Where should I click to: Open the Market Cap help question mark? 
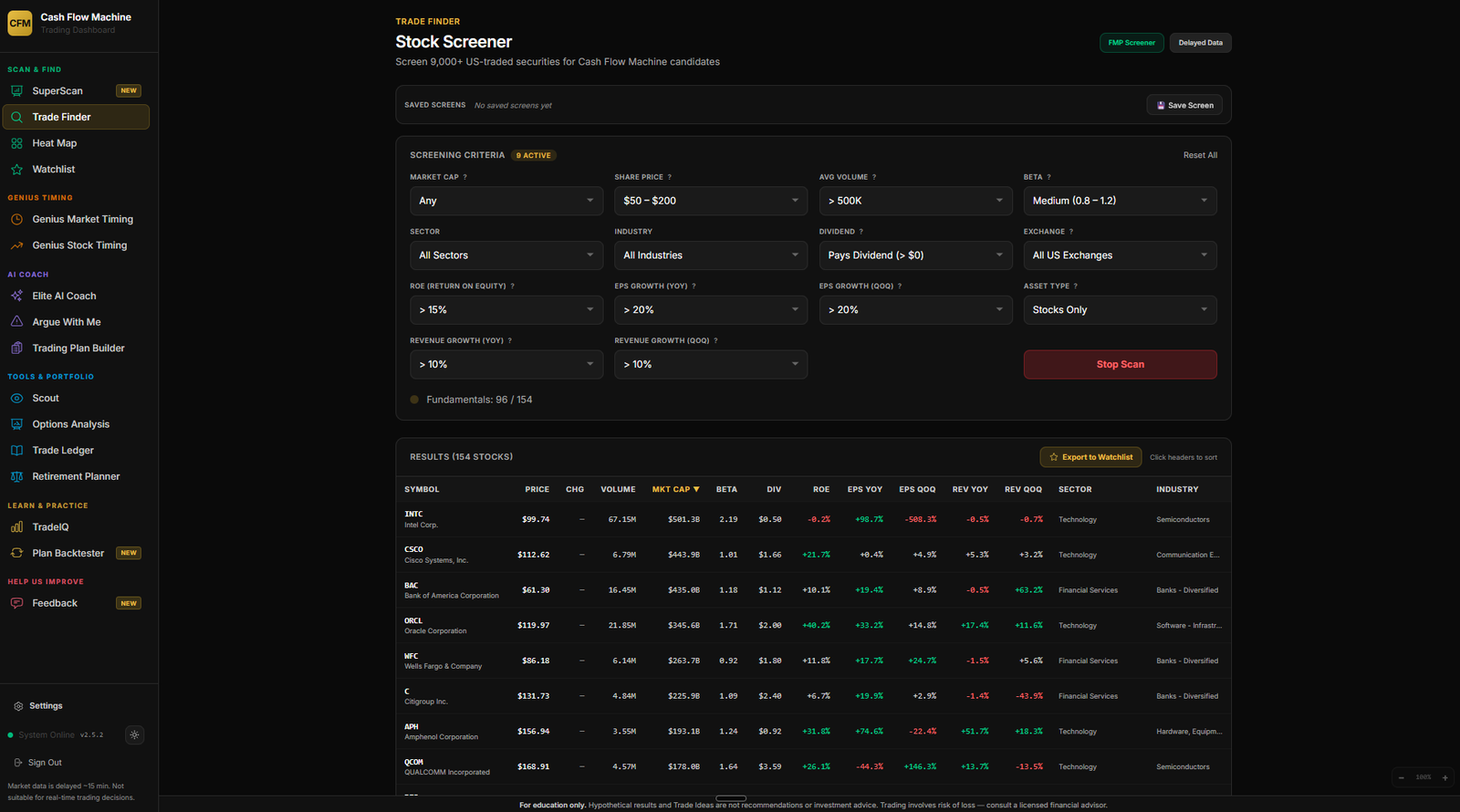point(465,177)
